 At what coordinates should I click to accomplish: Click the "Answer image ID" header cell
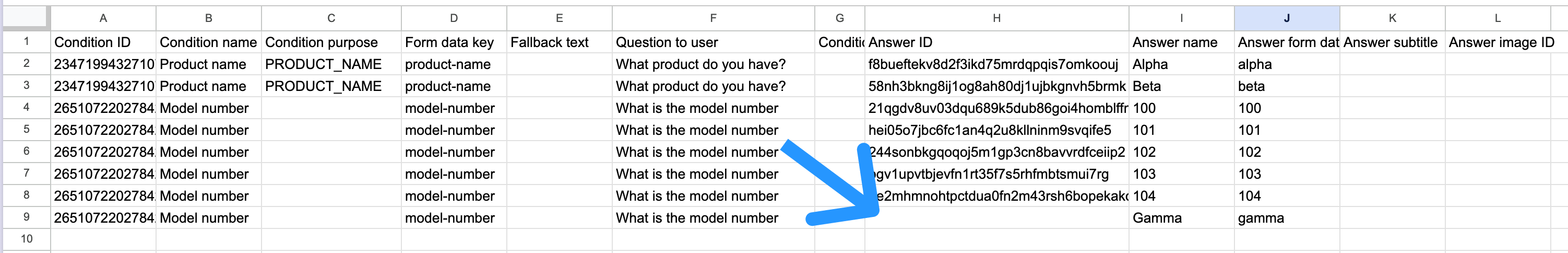pos(1501,42)
